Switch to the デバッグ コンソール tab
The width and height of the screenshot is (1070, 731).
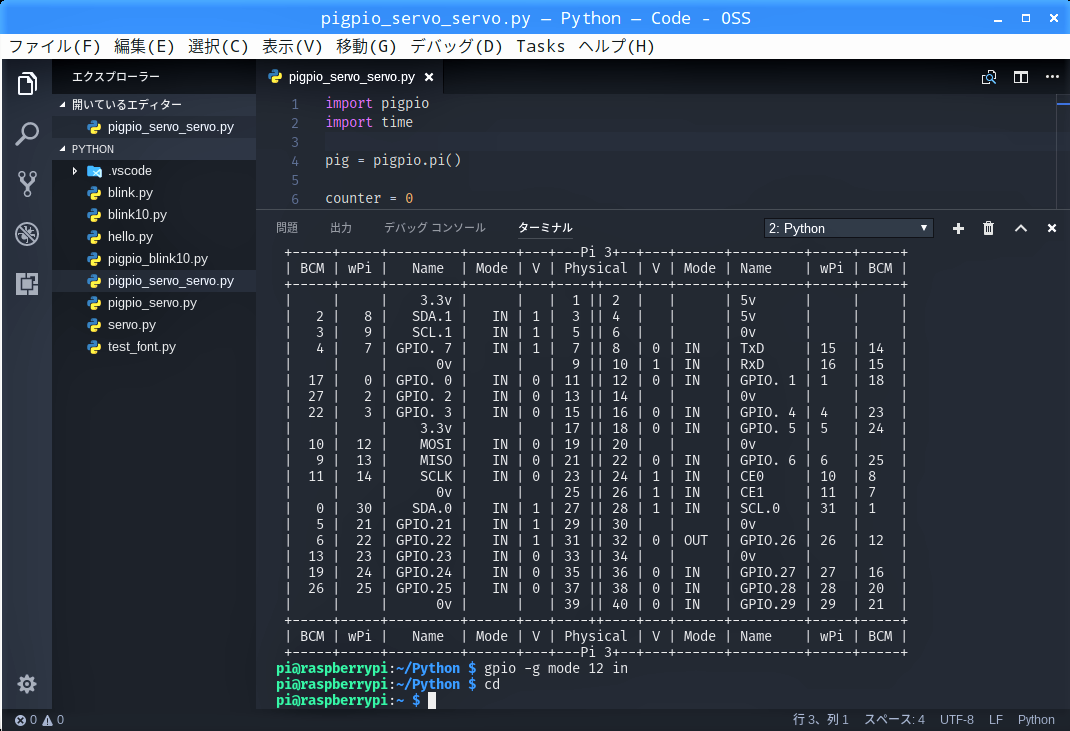point(435,228)
